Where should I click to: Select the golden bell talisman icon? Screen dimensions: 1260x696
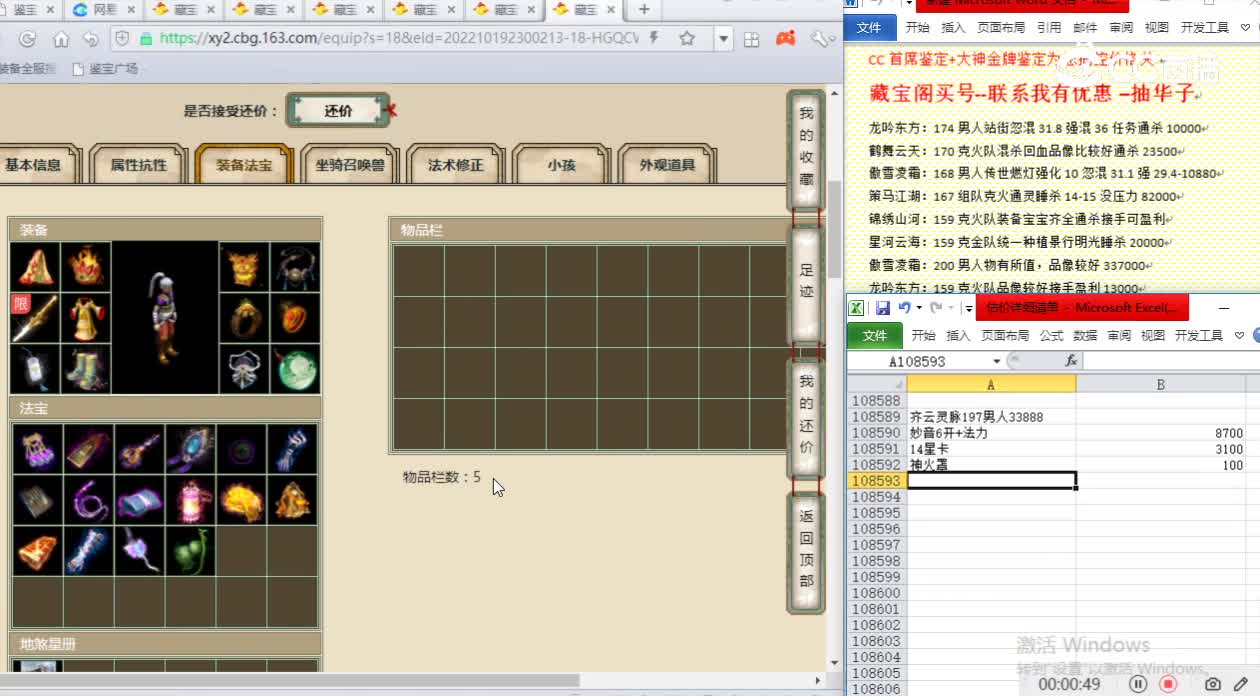point(292,500)
